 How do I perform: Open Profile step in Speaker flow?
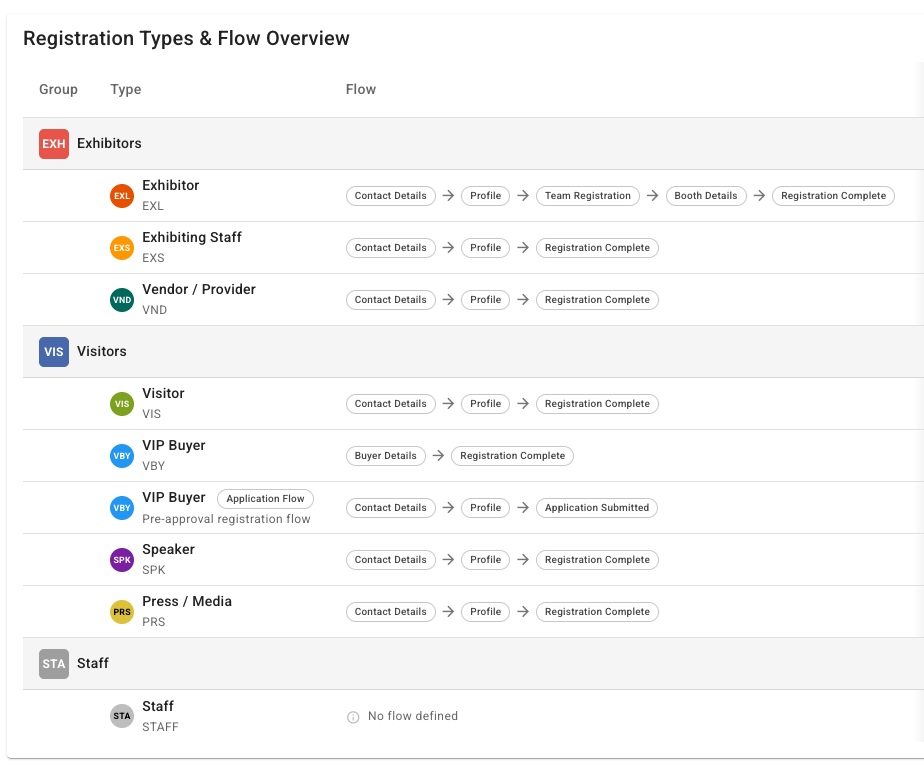tap(486, 560)
